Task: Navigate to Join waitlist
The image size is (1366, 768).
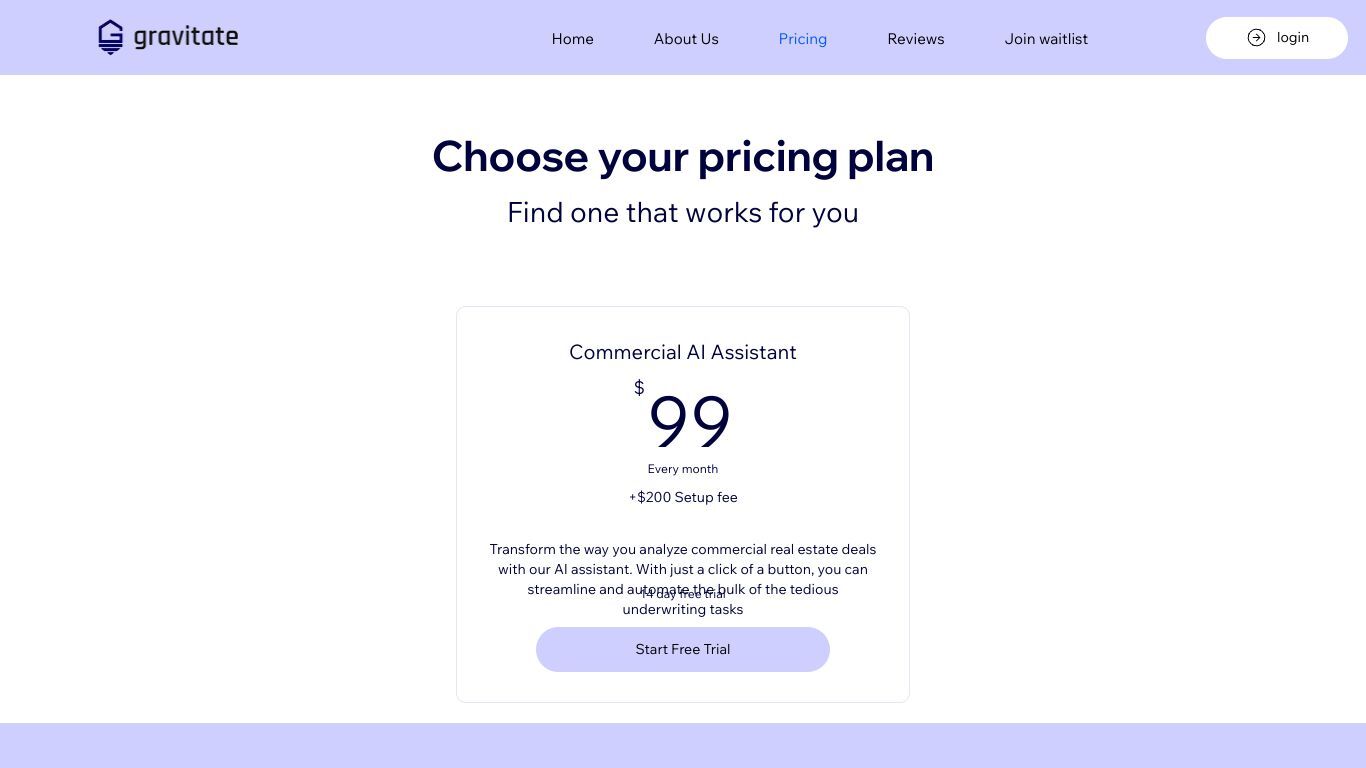Action: point(1046,39)
